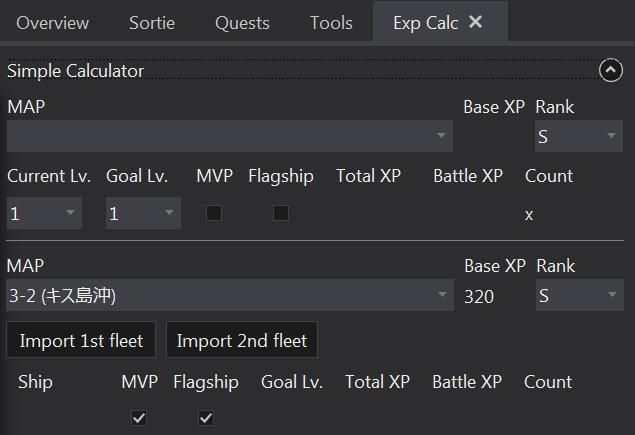Open the Quests tab
The image size is (635, 435).
click(242, 23)
